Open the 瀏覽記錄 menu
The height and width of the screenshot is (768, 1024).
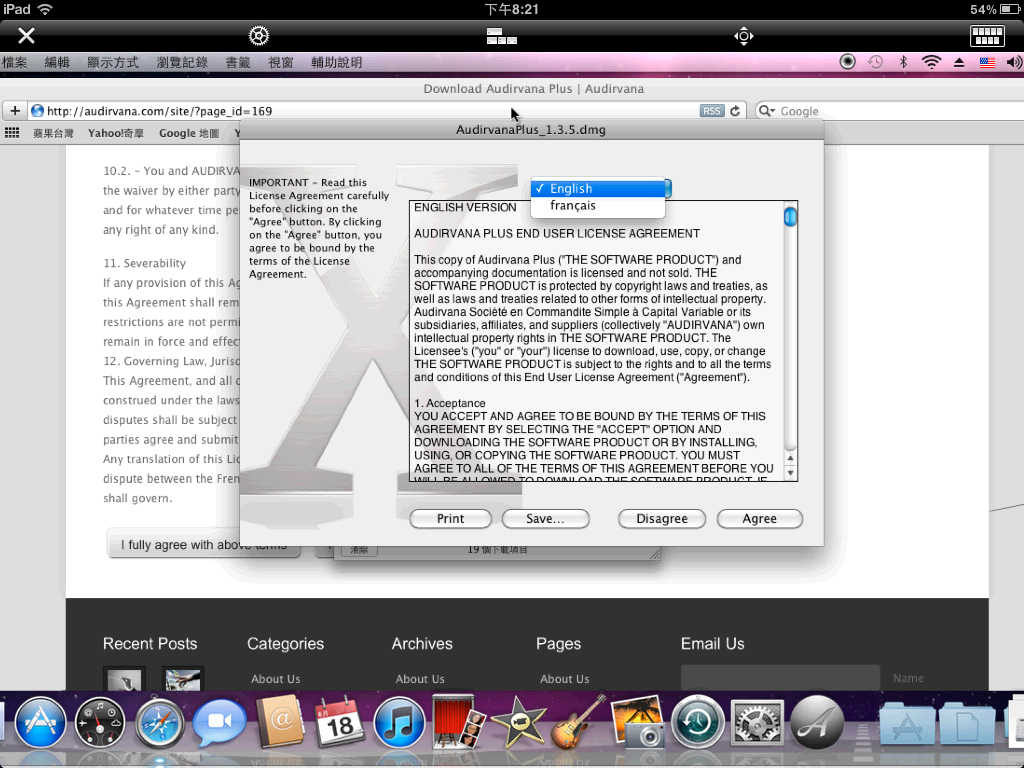[182, 62]
